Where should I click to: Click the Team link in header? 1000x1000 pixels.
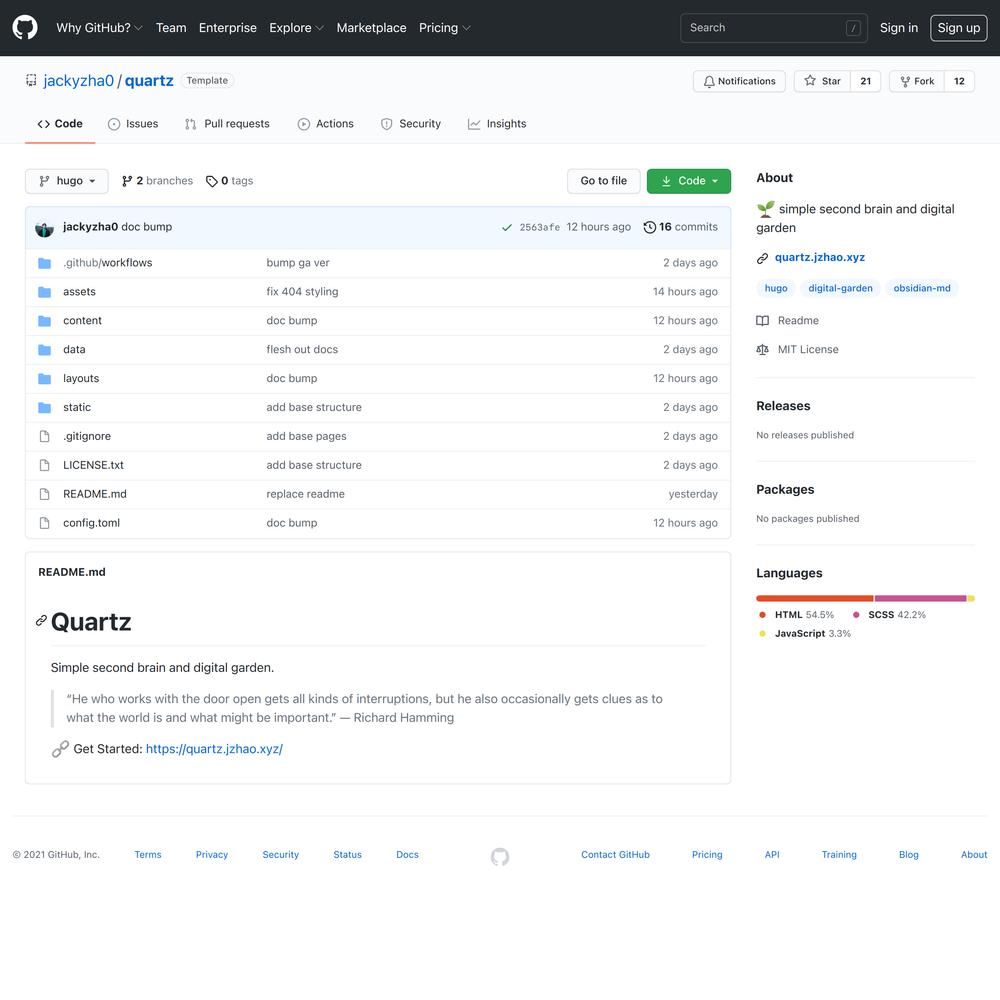click(171, 27)
